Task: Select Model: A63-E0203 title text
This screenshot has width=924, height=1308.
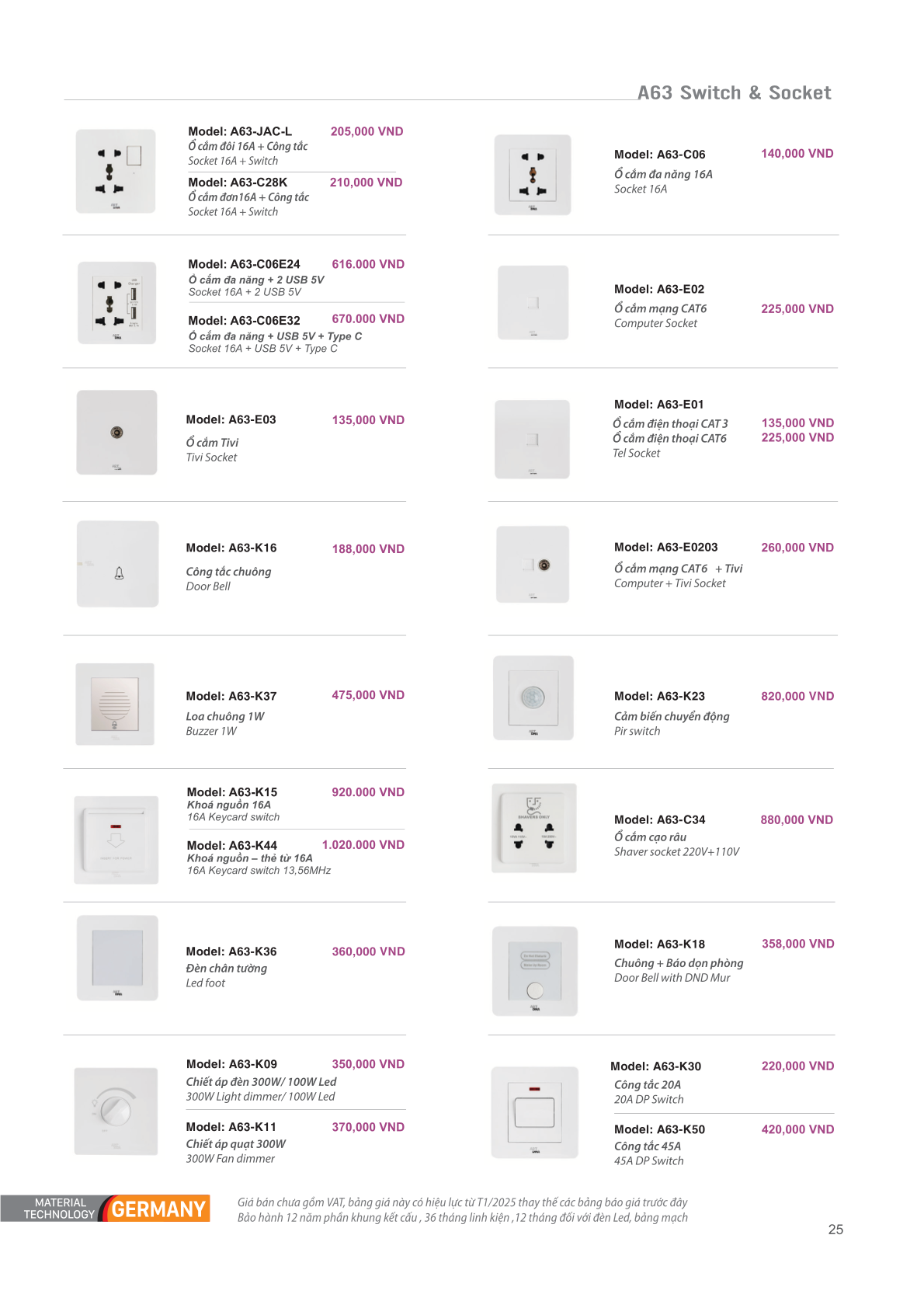Action: click(665, 548)
